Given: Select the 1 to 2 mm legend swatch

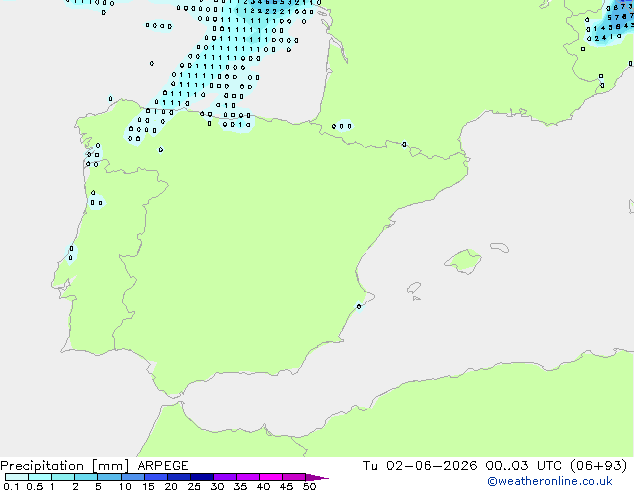Looking at the screenshot, I should pyautogui.click(x=63, y=477).
